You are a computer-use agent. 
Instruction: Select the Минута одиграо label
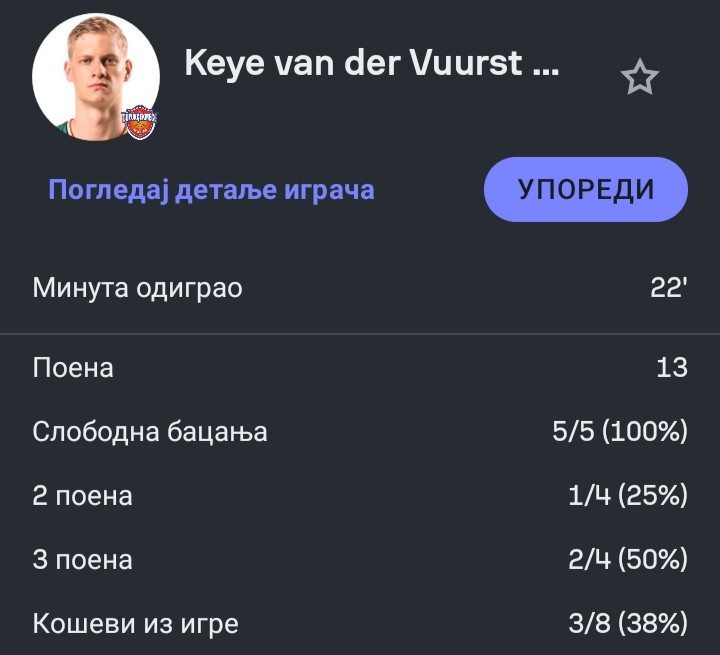(x=137, y=289)
